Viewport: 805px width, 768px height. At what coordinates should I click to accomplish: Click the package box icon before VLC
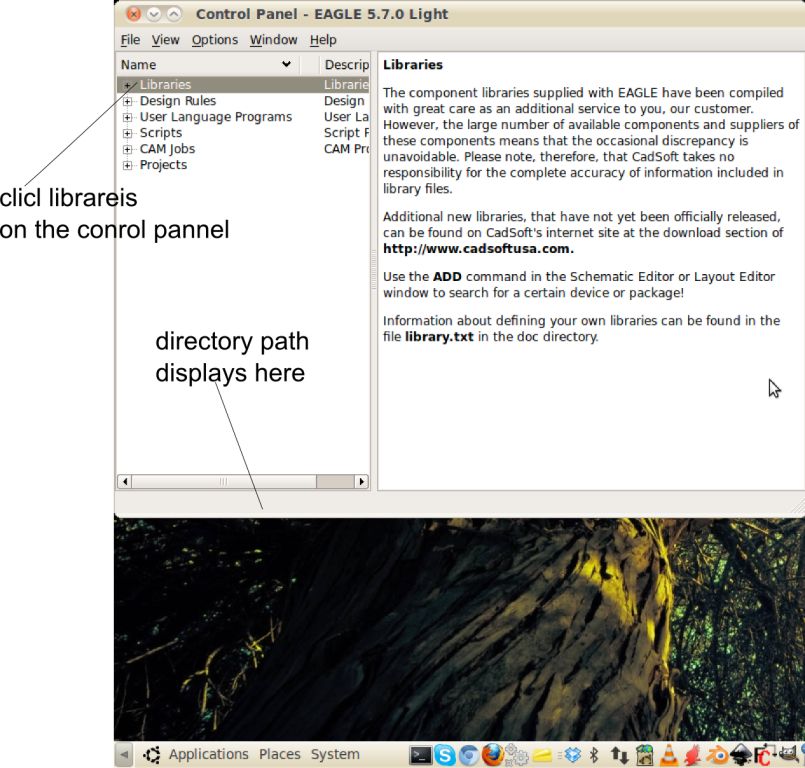pos(644,755)
